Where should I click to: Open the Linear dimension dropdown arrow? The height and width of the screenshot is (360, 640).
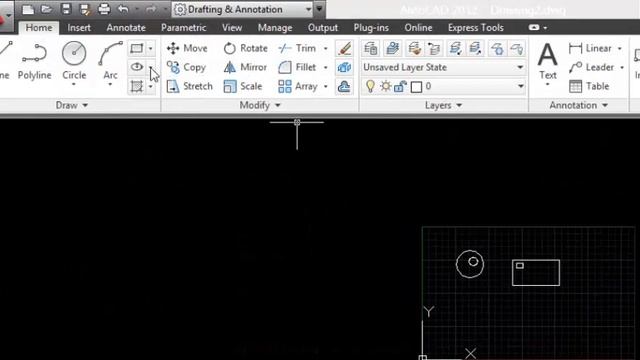620,49
